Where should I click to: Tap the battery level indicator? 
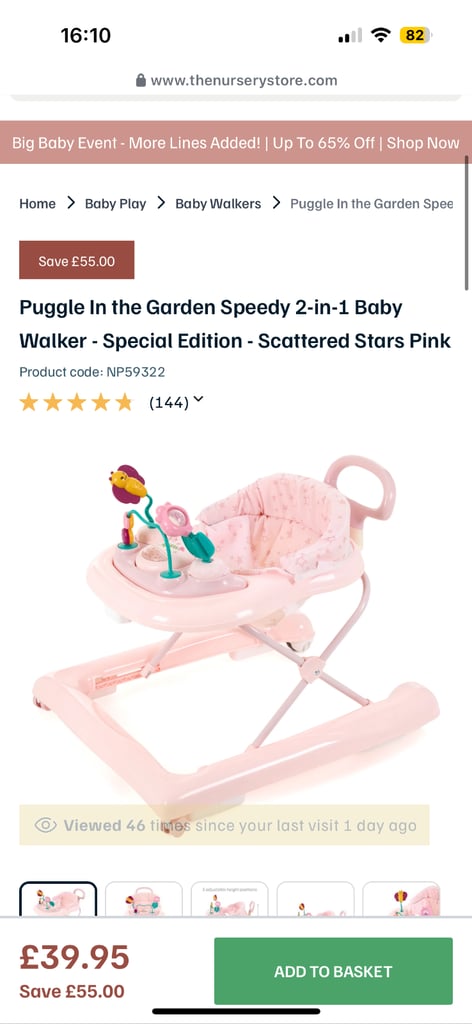416,35
